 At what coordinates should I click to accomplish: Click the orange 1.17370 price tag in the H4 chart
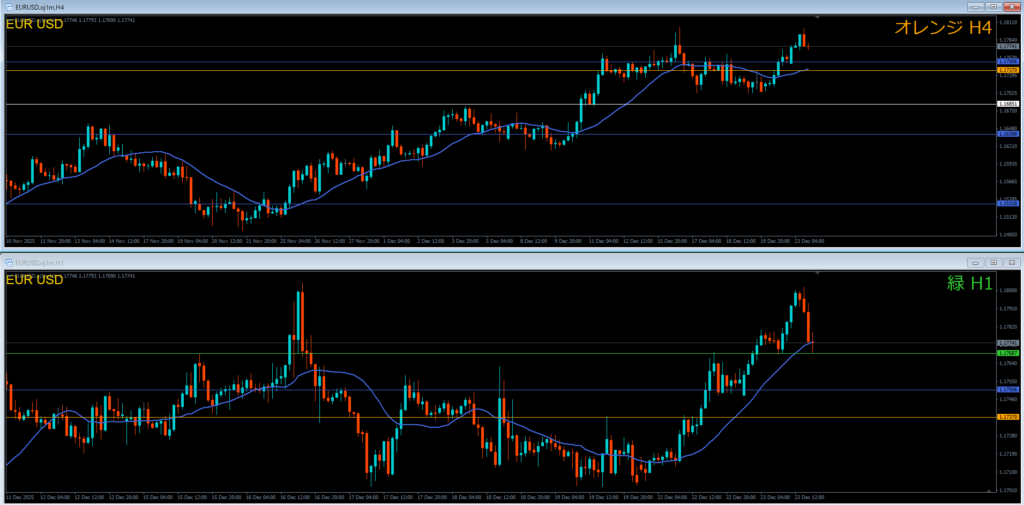pyautogui.click(x=1008, y=69)
